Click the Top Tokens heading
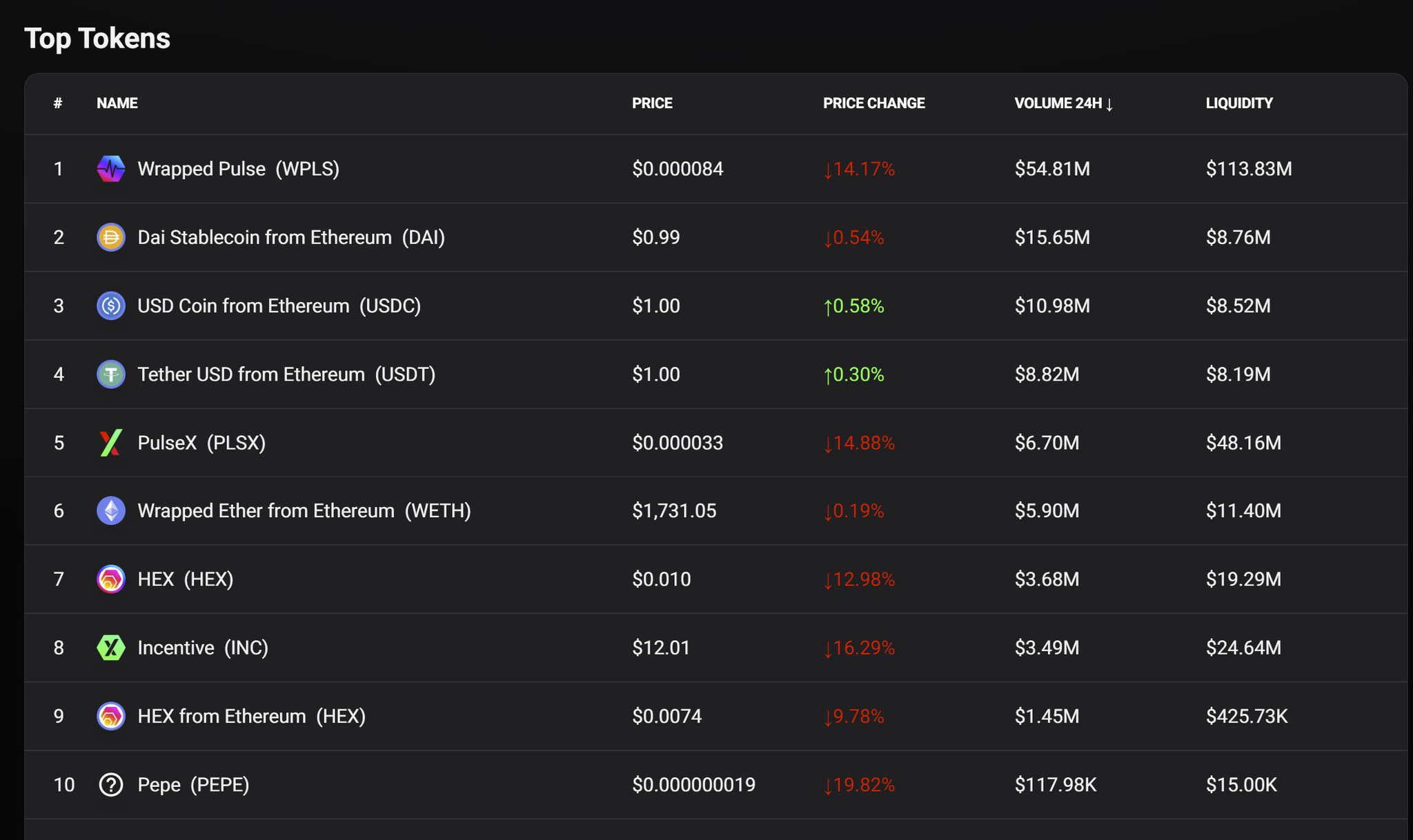The image size is (1413, 840). [x=97, y=39]
